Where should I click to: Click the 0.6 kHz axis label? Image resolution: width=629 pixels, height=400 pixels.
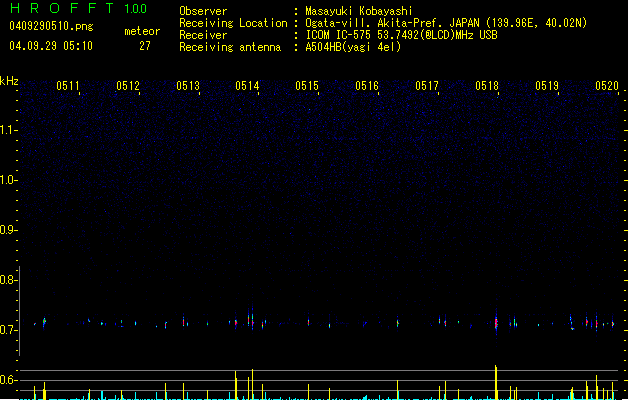(x=8, y=380)
